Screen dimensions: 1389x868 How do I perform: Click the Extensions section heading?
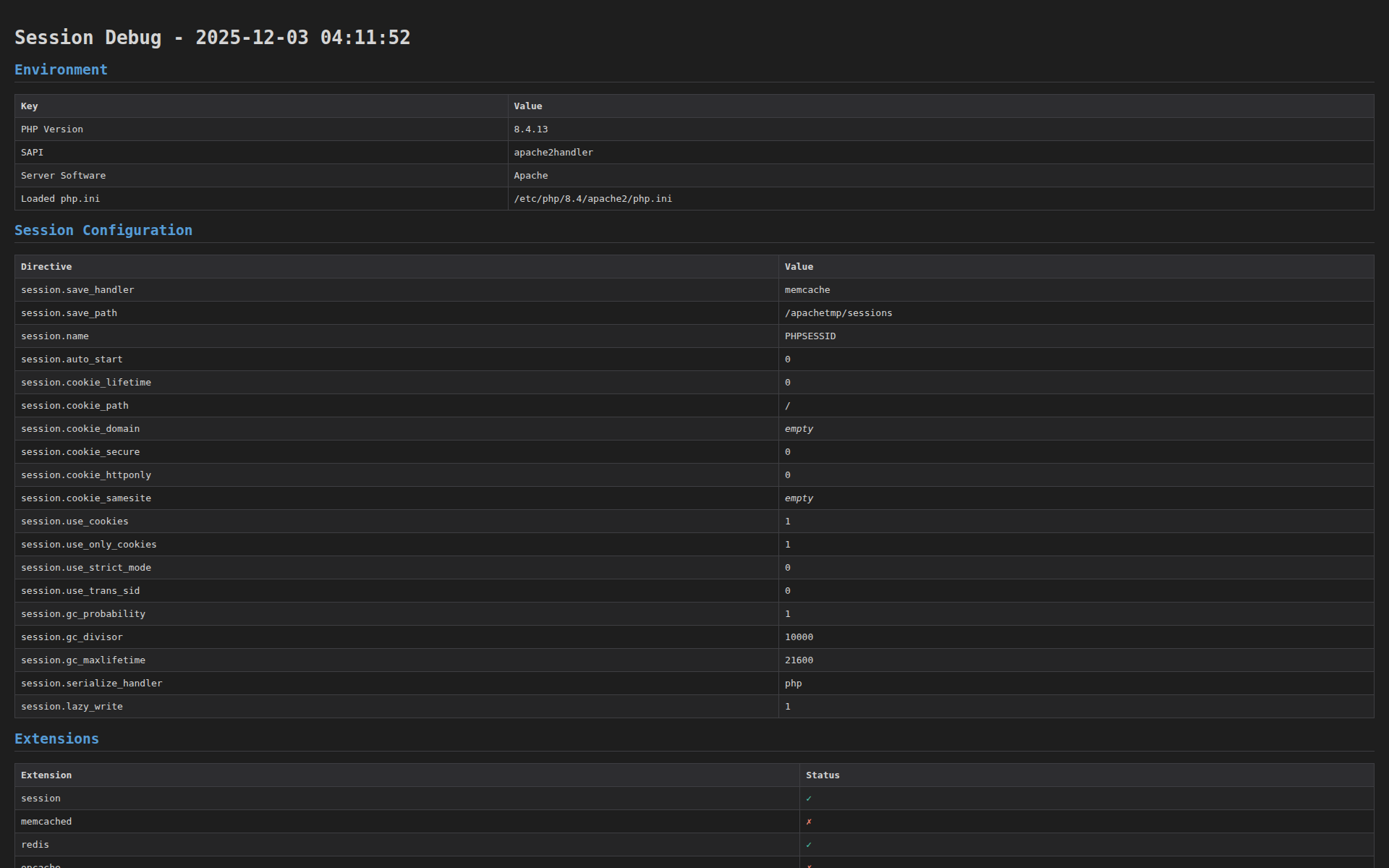pyautogui.click(x=56, y=739)
